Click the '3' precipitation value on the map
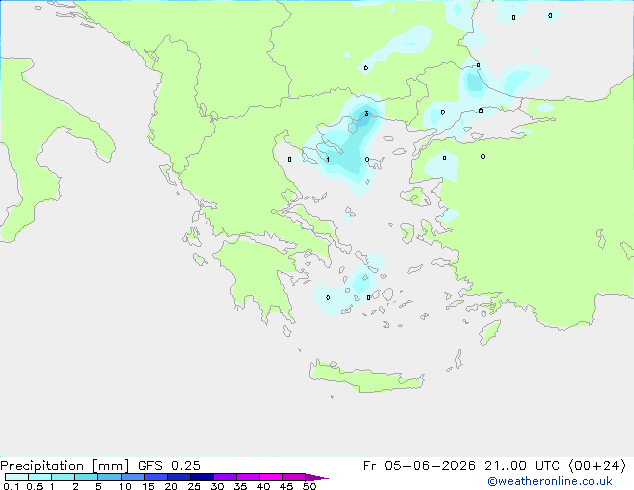Image resolution: width=634 pixels, height=490 pixels. pyautogui.click(x=366, y=114)
